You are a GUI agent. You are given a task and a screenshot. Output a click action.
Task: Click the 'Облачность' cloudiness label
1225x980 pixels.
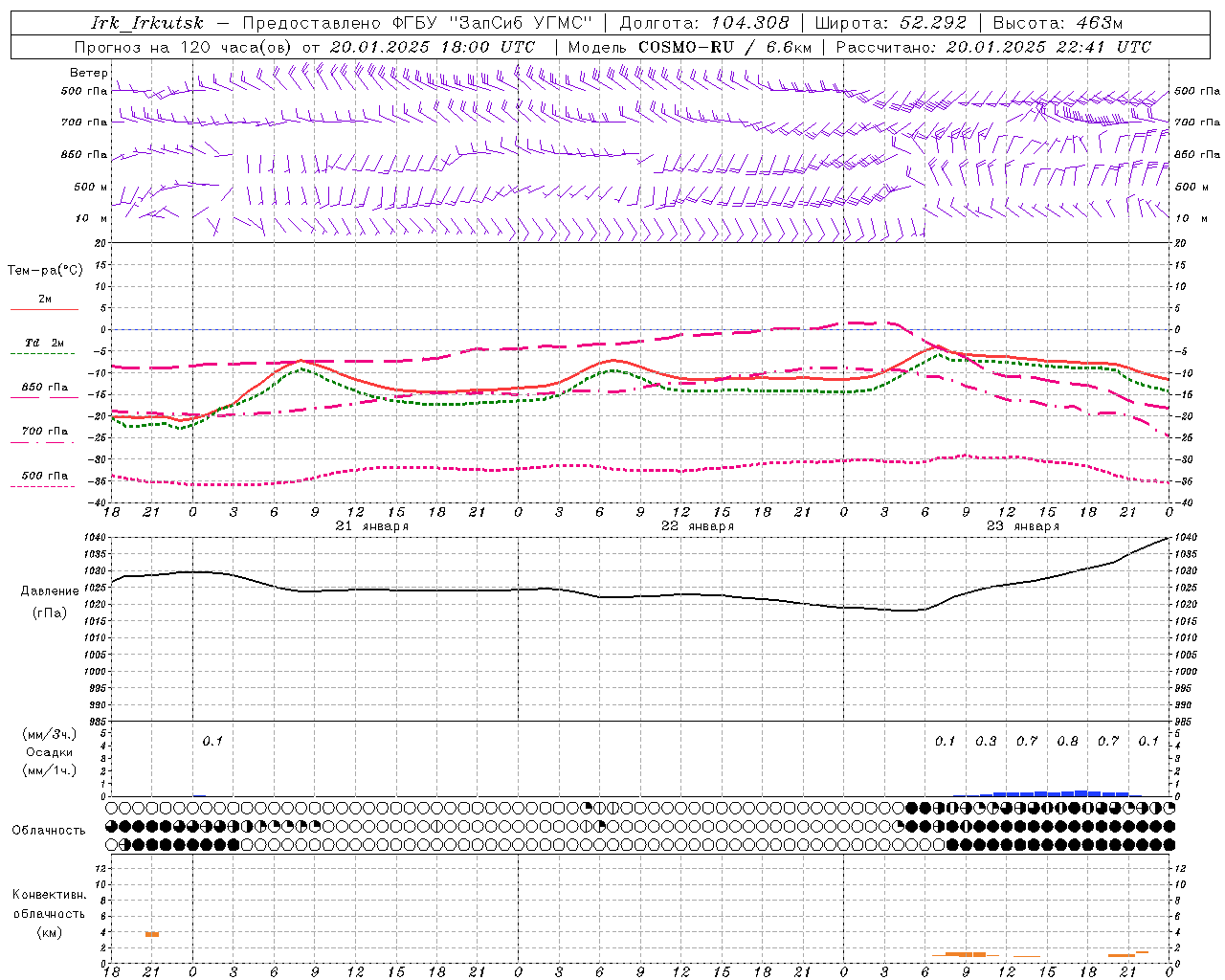coord(49,831)
